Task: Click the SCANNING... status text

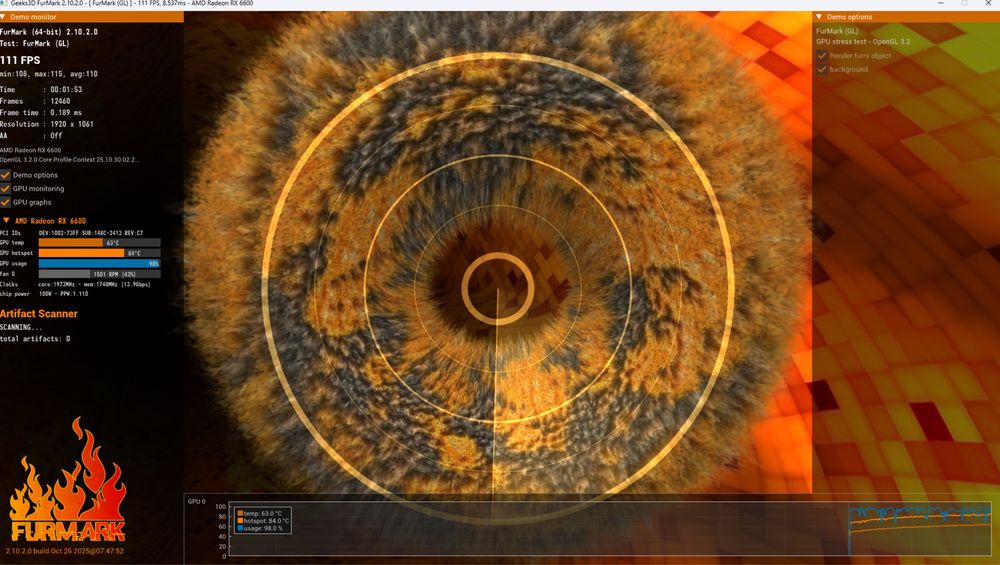Action: [21, 327]
